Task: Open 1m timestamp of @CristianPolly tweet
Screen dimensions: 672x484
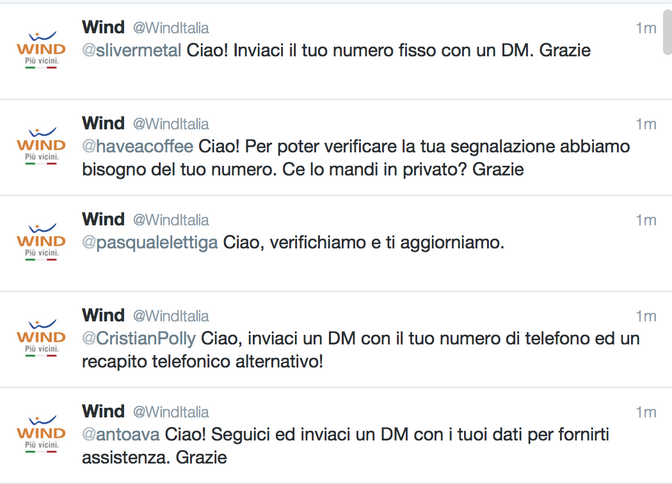Action: coord(645,316)
